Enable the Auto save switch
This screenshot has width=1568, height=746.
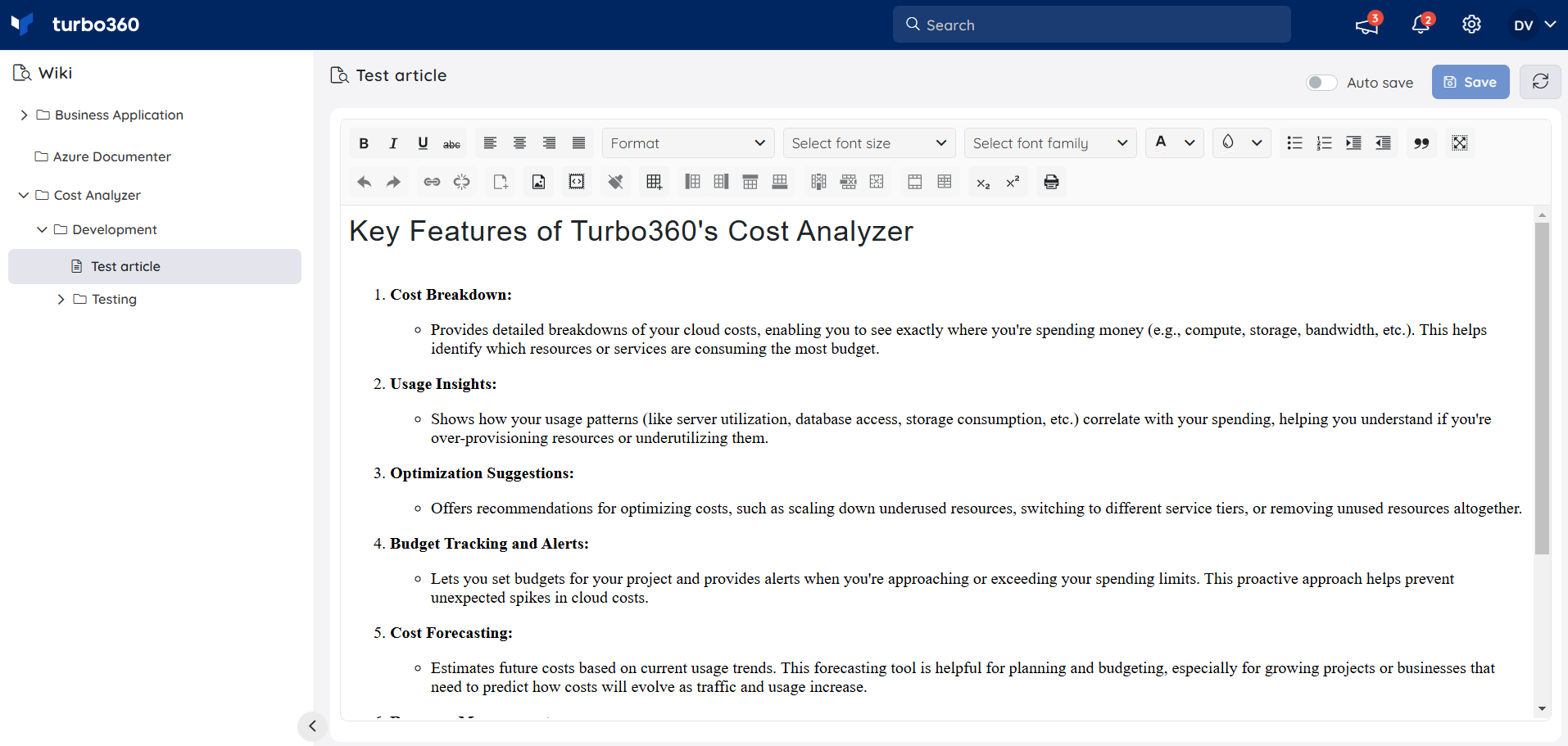coord(1321,83)
